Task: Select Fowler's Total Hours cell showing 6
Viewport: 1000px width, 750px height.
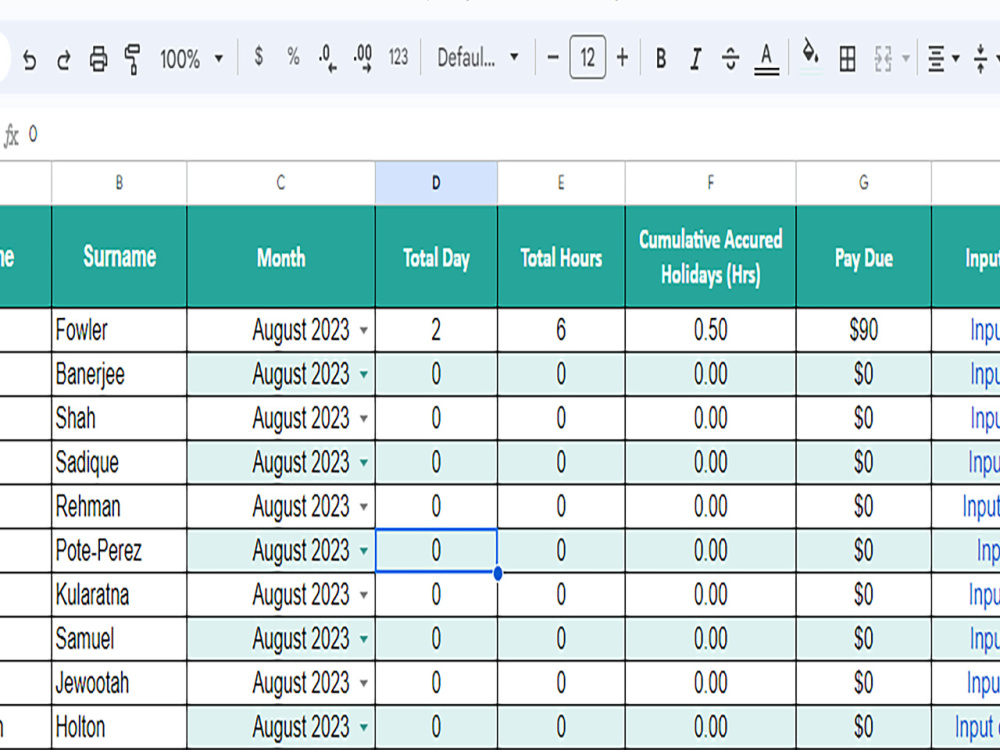Action: pos(561,330)
